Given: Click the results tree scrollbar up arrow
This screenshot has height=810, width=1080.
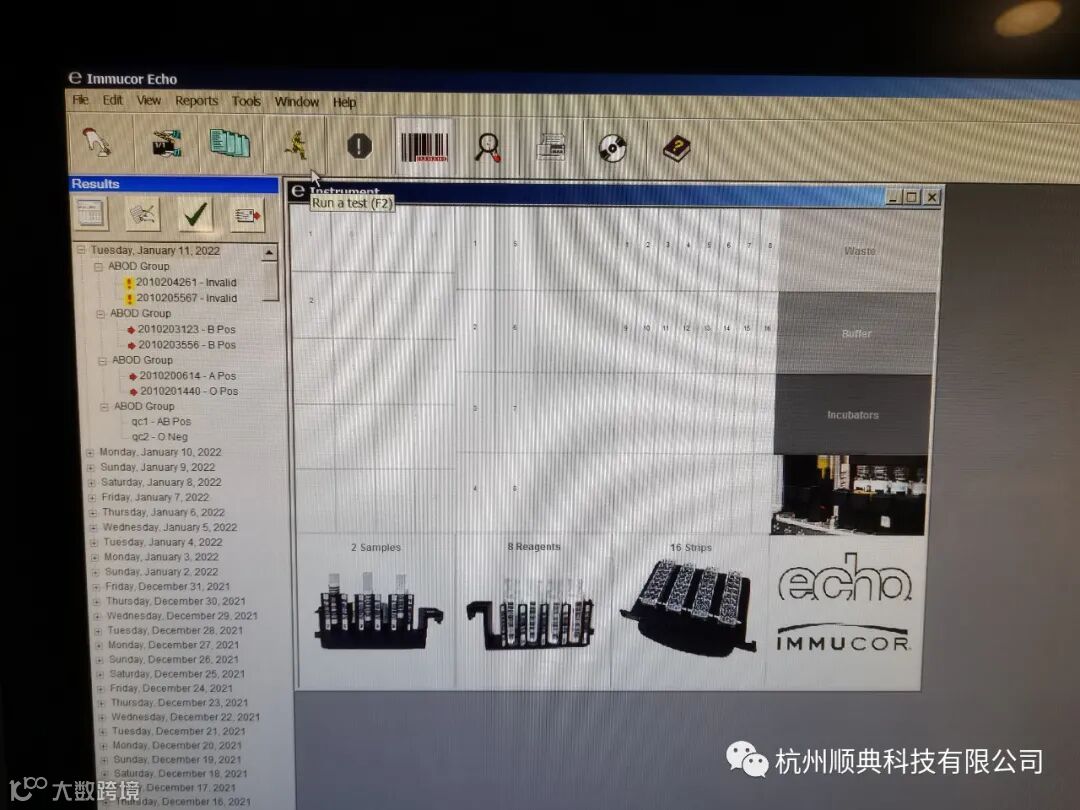Looking at the screenshot, I should point(269,253).
